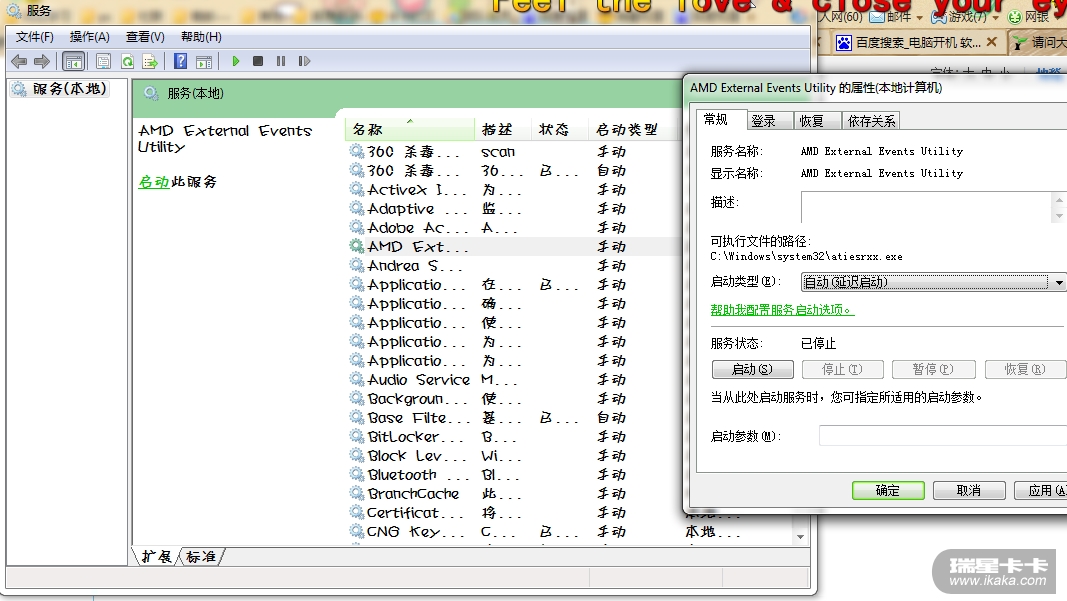Switch to 标准 view tab at bottom
This screenshot has width=1067, height=601.
coord(201,557)
